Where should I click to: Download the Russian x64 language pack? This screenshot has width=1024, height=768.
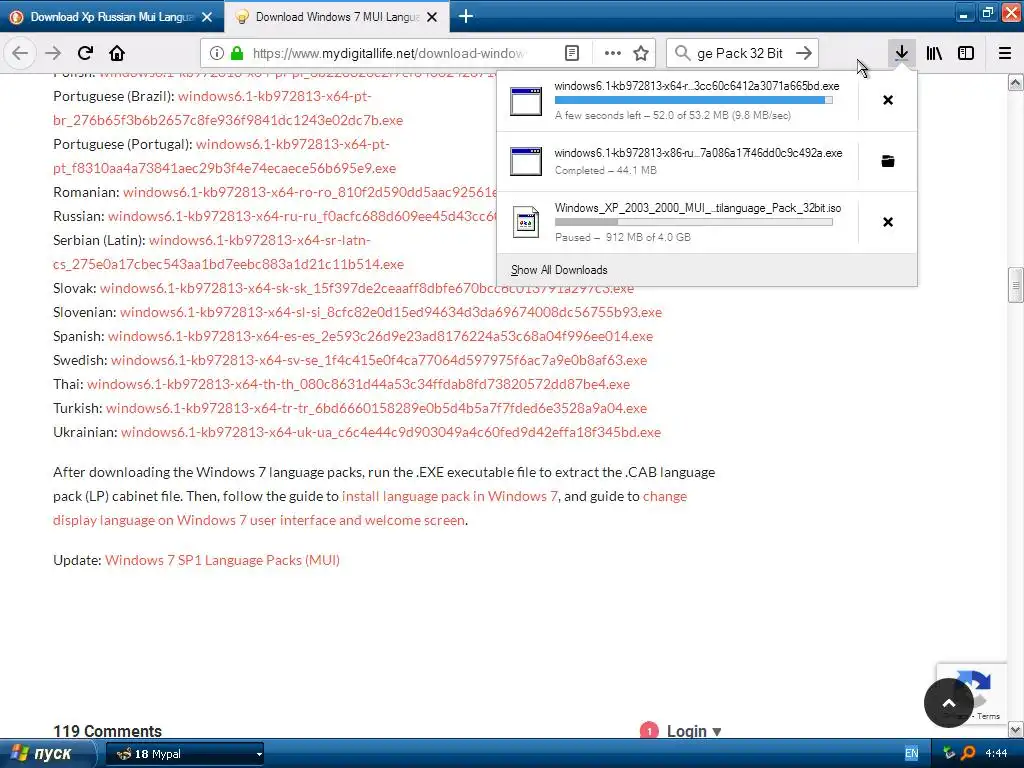(x=302, y=216)
